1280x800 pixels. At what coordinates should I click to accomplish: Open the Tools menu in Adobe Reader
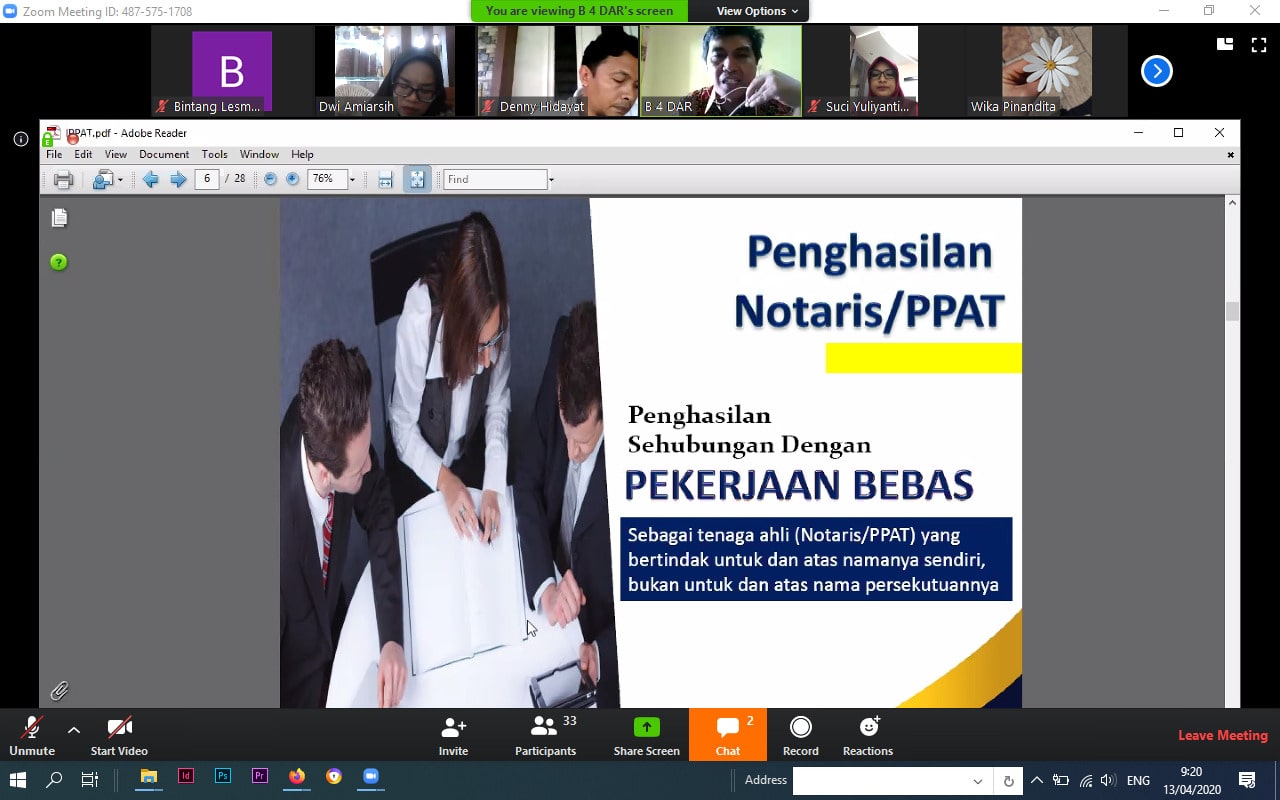point(214,154)
